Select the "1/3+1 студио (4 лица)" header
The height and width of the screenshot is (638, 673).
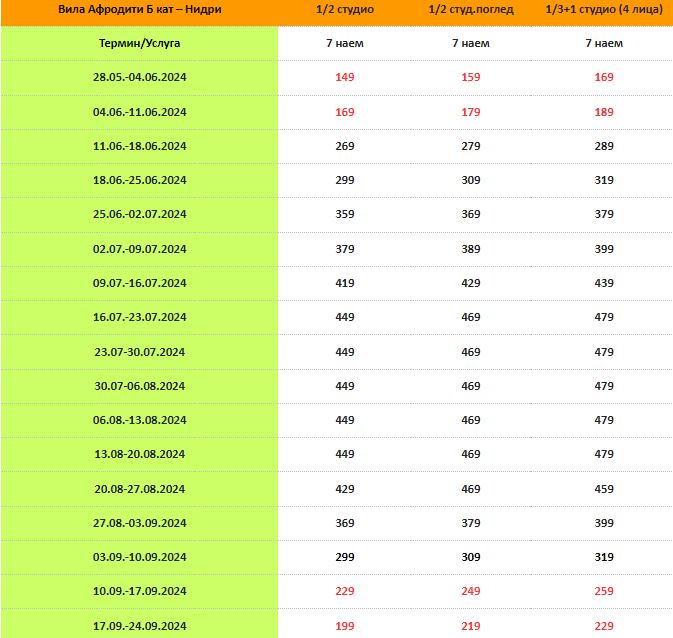[x=603, y=9]
